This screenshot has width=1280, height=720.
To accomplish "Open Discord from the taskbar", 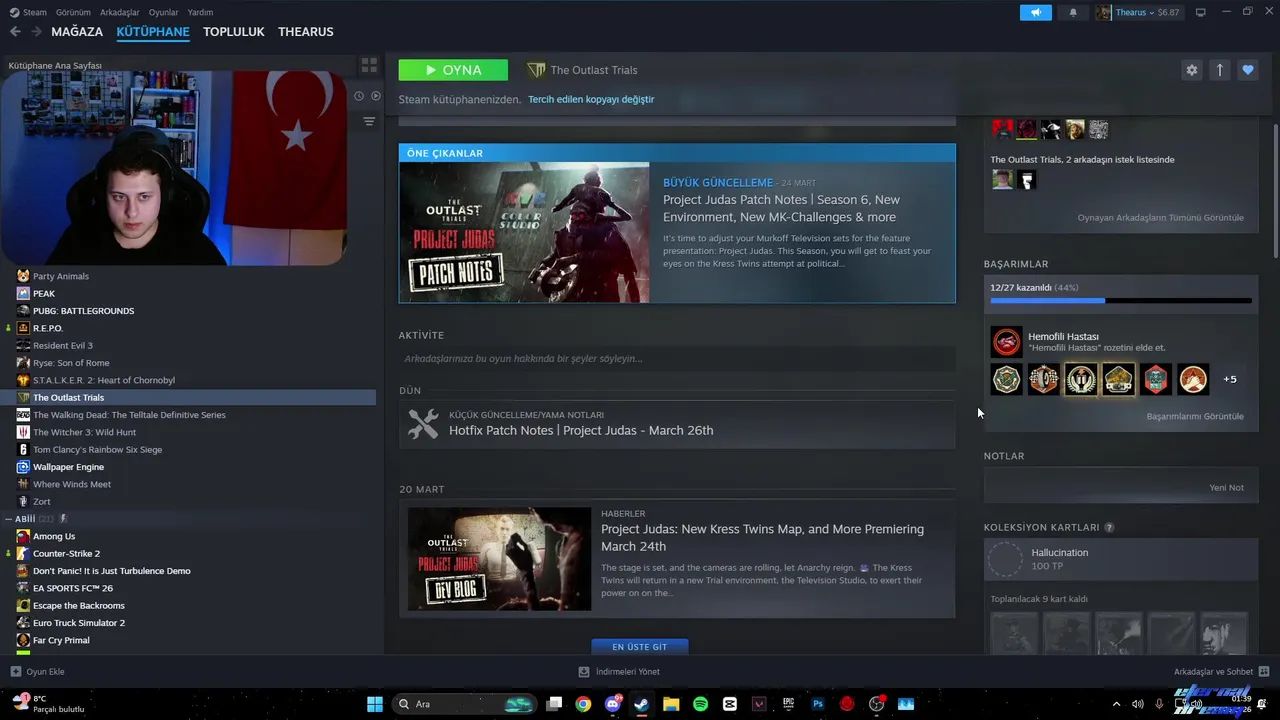I will pyautogui.click(x=613, y=704).
